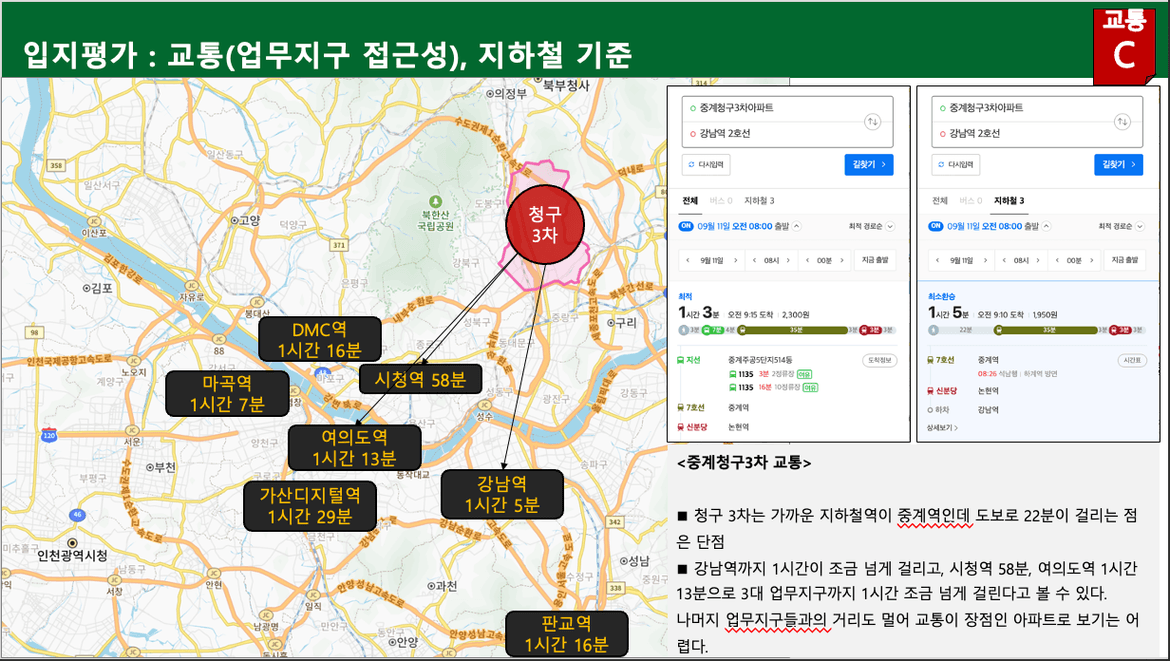Collapse departure time settings in right panel

point(1046,226)
